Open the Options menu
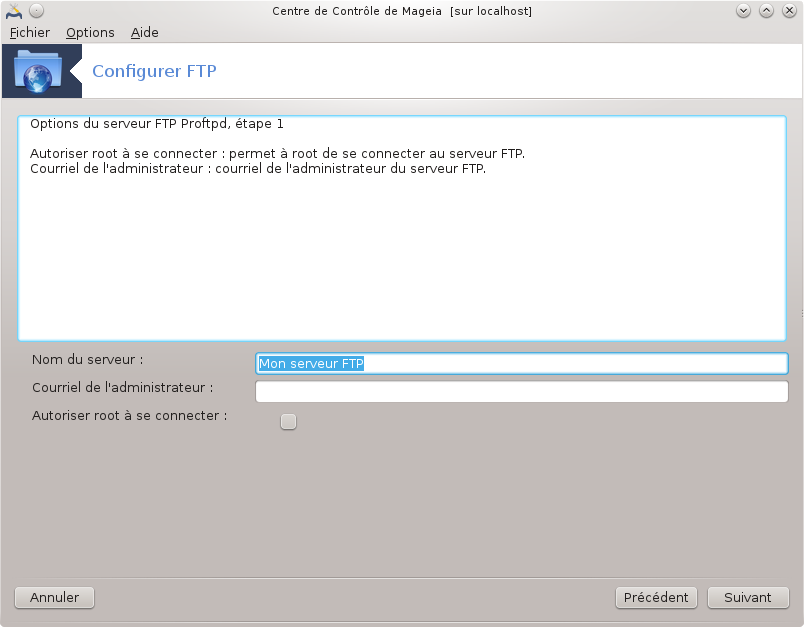Viewport: 804px width, 627px height. 90,32
